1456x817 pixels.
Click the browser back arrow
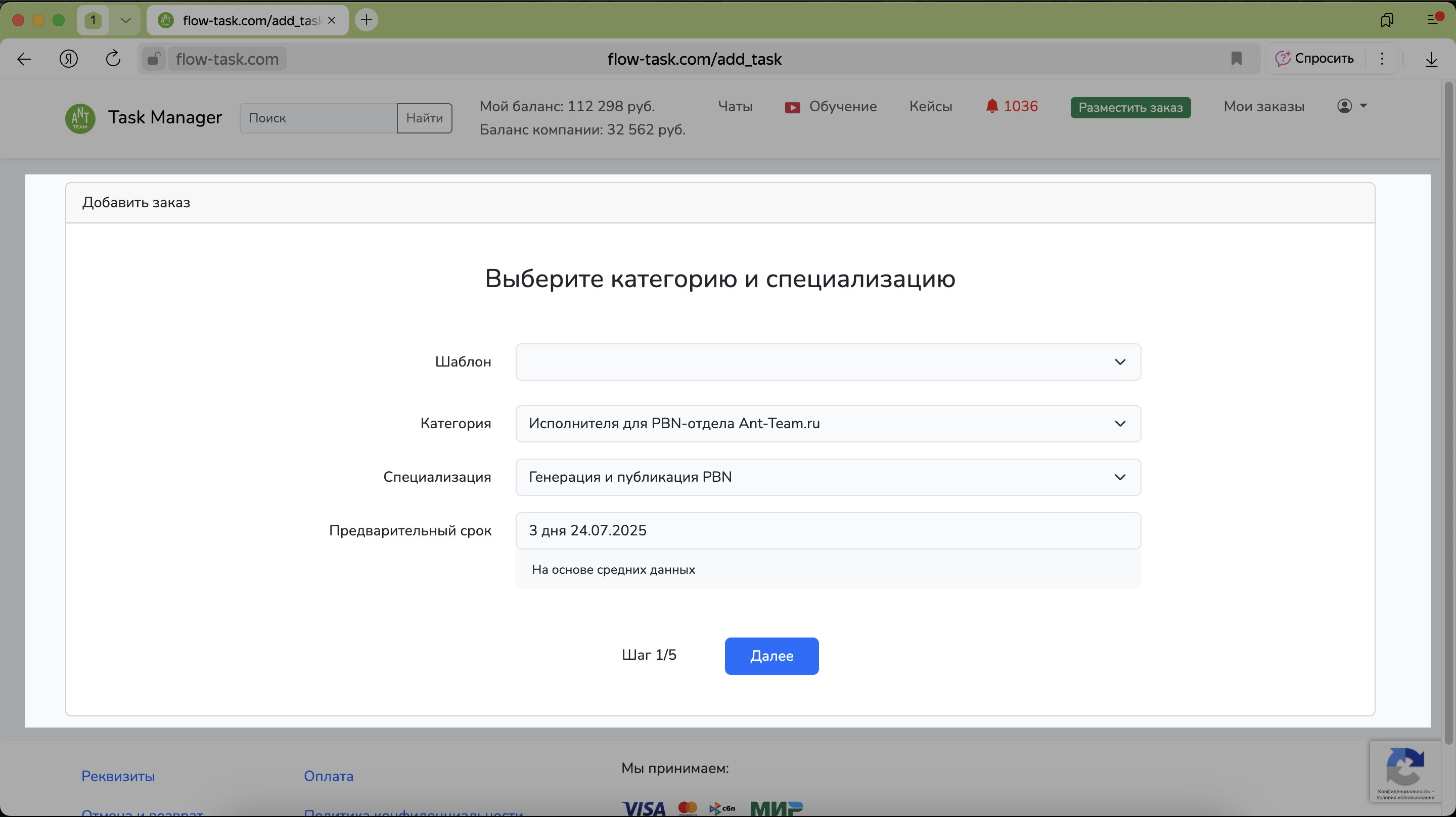tap(24, 59)
